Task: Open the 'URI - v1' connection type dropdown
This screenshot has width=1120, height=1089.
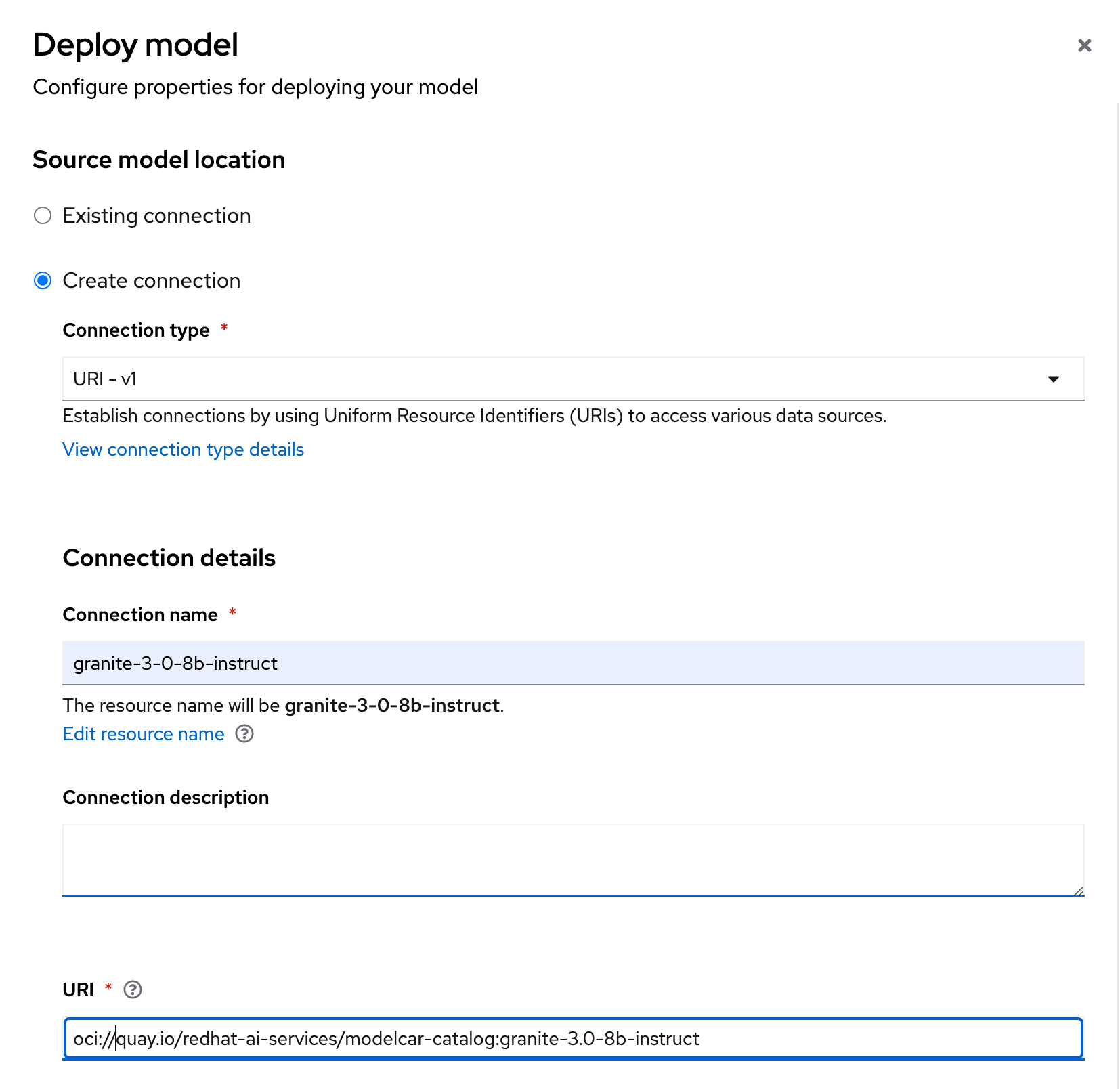Action: click(x=573, y=379)
